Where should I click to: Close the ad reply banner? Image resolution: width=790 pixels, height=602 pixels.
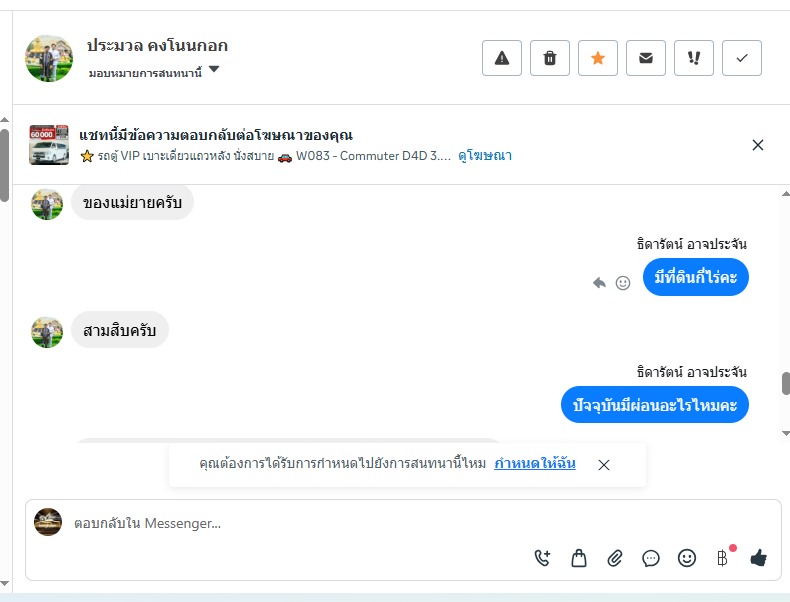[x=758, y=145]
